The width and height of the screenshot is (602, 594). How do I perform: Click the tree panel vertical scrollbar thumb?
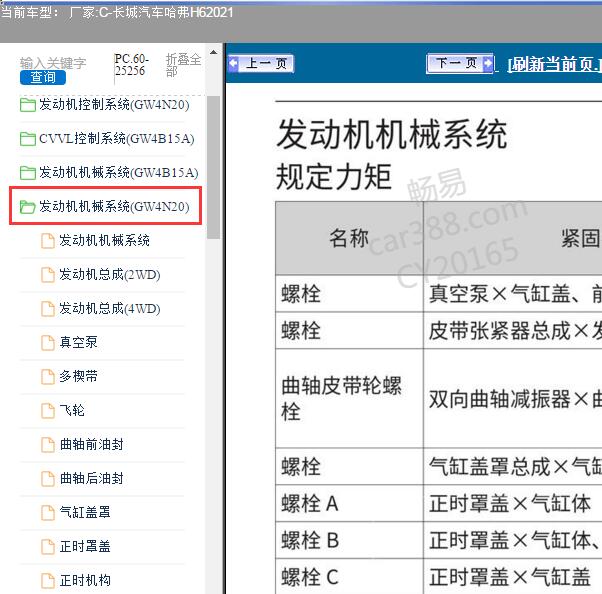click(x=213, y=167)
